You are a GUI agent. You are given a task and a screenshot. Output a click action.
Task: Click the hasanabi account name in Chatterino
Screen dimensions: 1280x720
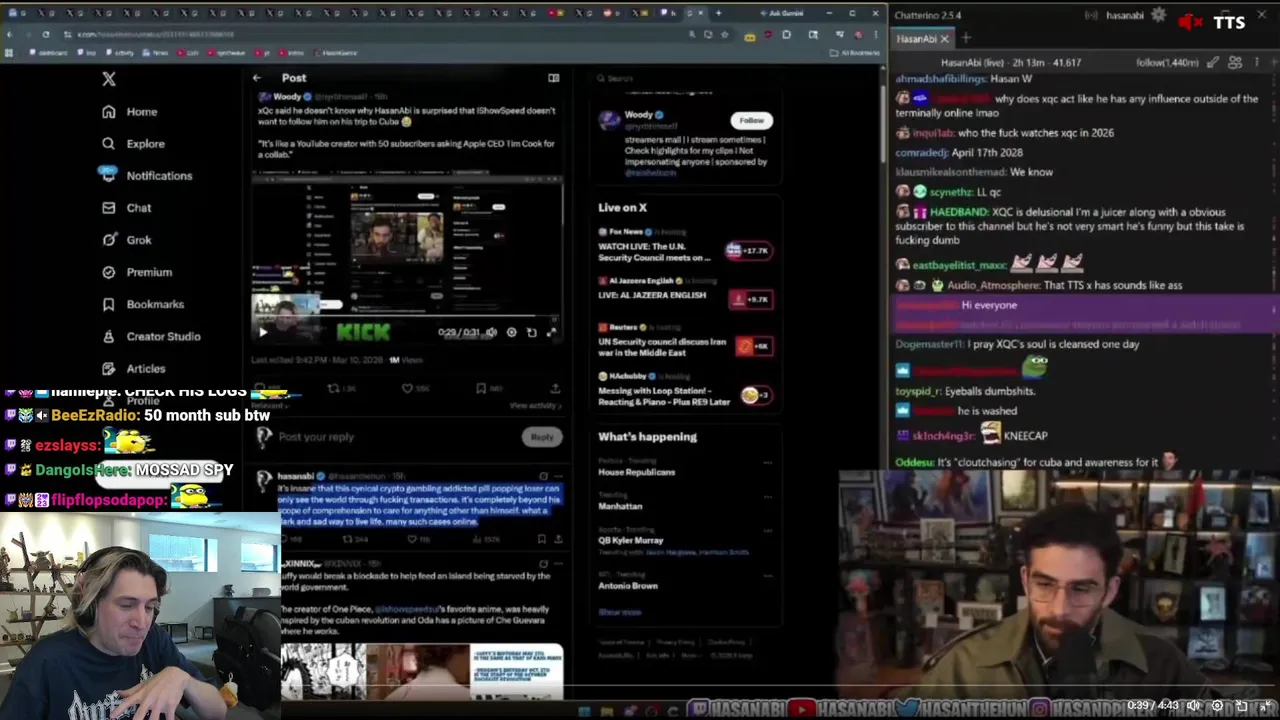pyautogui.click(x=1125, y=16)
